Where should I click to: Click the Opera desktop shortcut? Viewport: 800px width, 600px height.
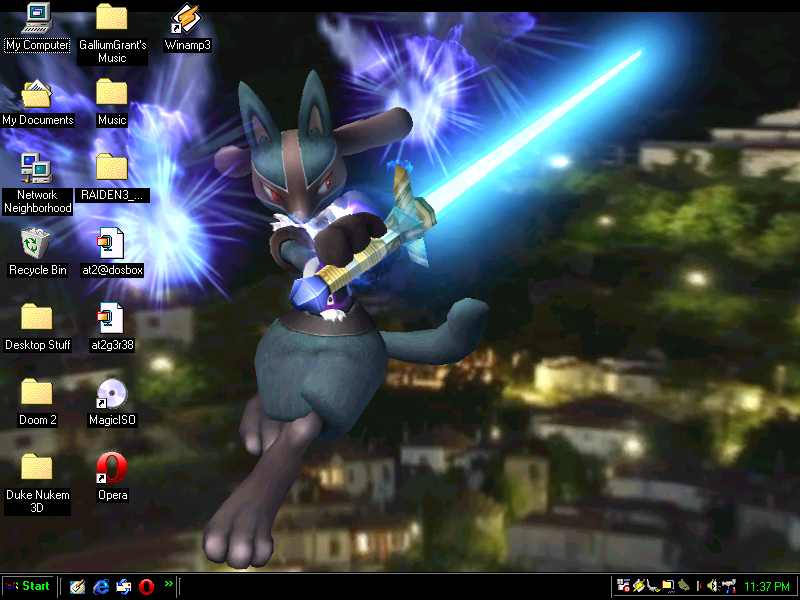pyautogui.click(x=112, y=468)
